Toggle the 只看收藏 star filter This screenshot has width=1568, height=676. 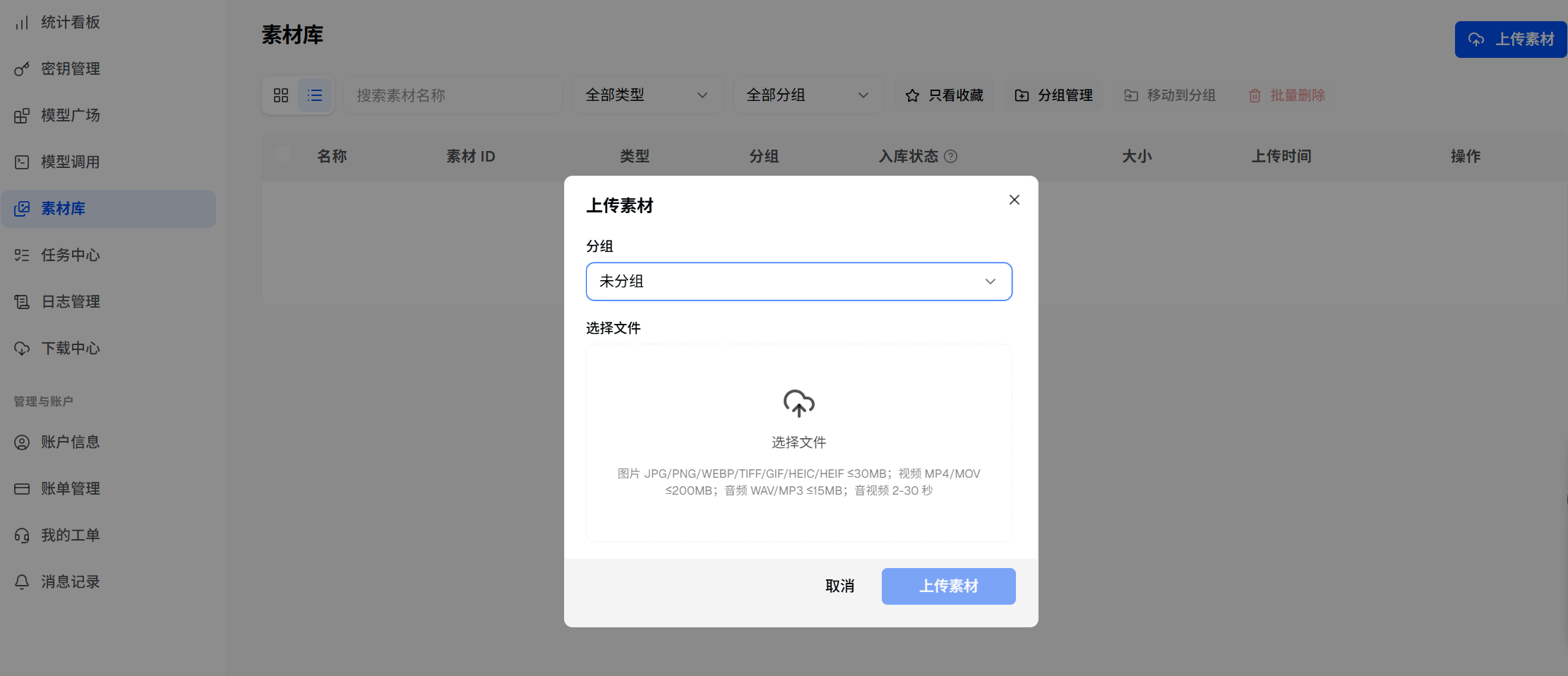945,95
